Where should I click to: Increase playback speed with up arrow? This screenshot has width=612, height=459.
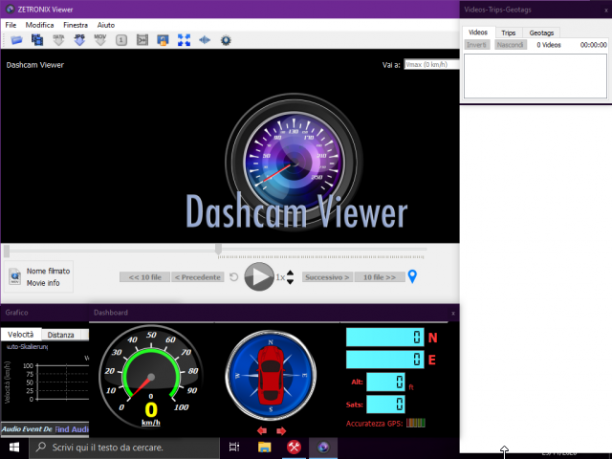[290, 273]
